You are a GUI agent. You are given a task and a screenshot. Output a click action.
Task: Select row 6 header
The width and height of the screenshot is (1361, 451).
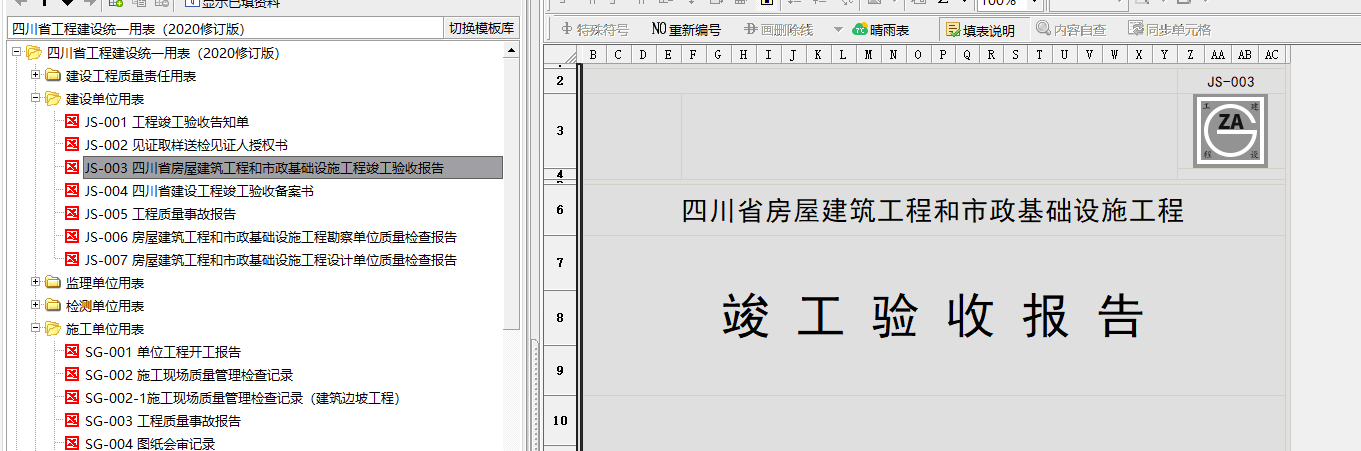560,210
